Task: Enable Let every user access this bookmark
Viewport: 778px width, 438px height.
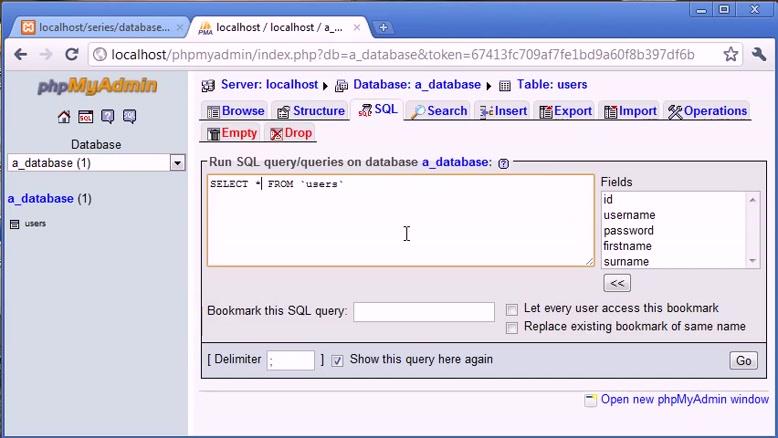Action: tap(512, 310)
